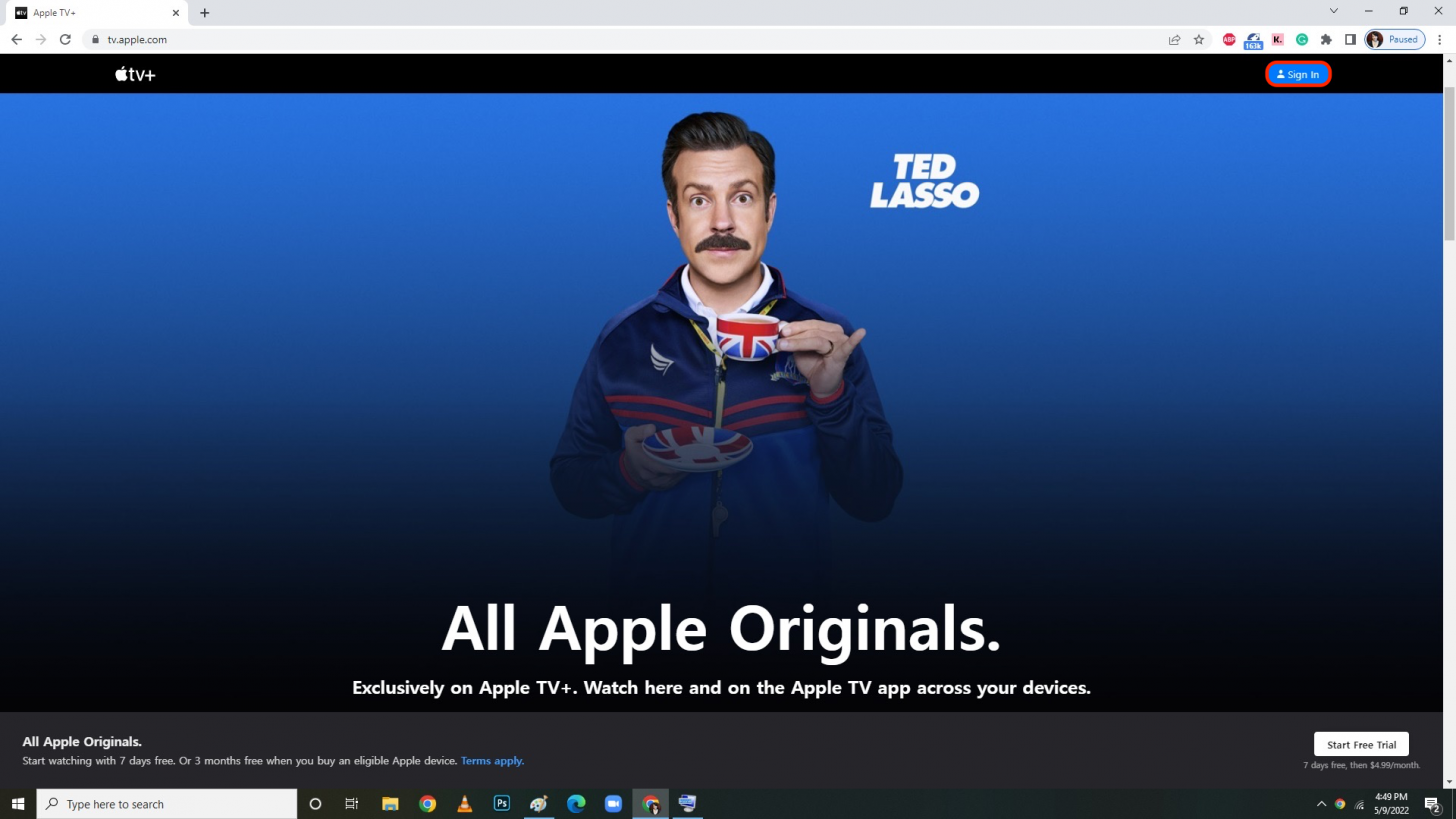1456x819 pixels.
Task: Click the Grammarly extension icon
Action: tap(1302, 40)
